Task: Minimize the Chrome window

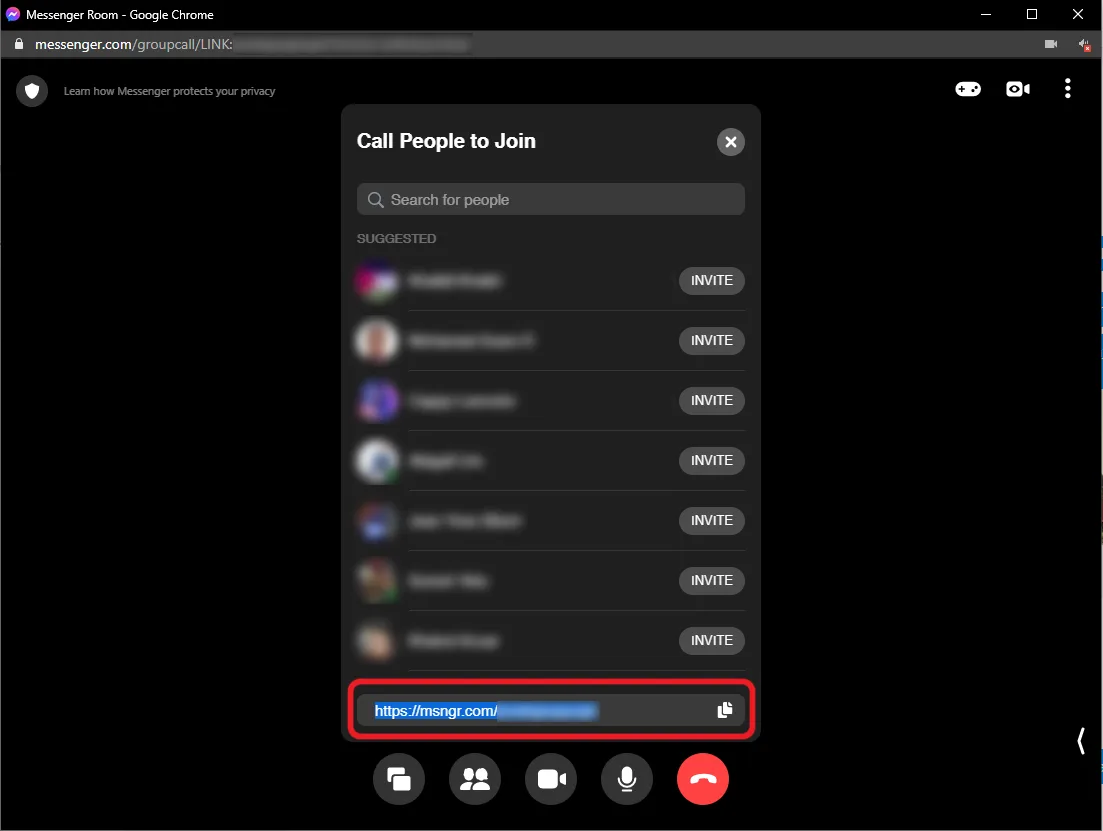Action: coord(986,14)
